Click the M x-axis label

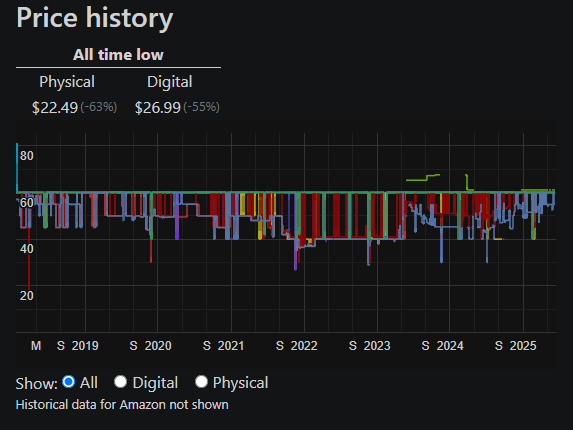36,346
